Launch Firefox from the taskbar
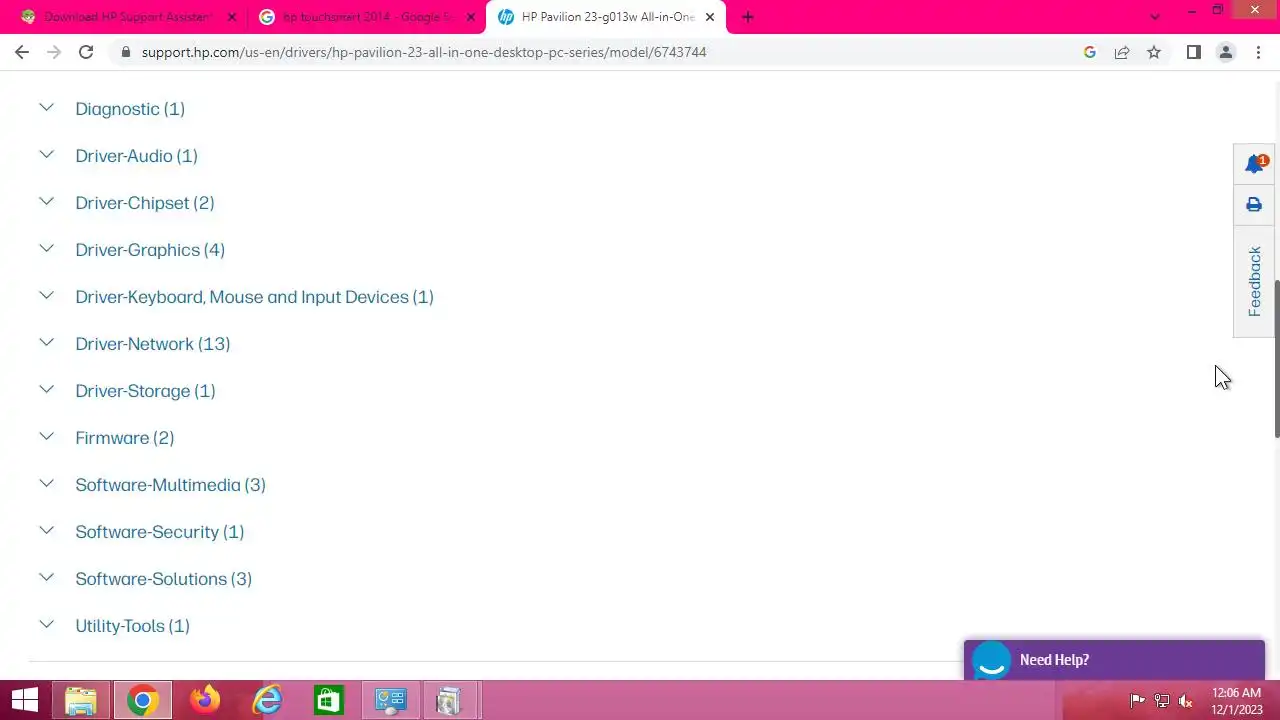The image size is (1280, 720). (205, 700)
